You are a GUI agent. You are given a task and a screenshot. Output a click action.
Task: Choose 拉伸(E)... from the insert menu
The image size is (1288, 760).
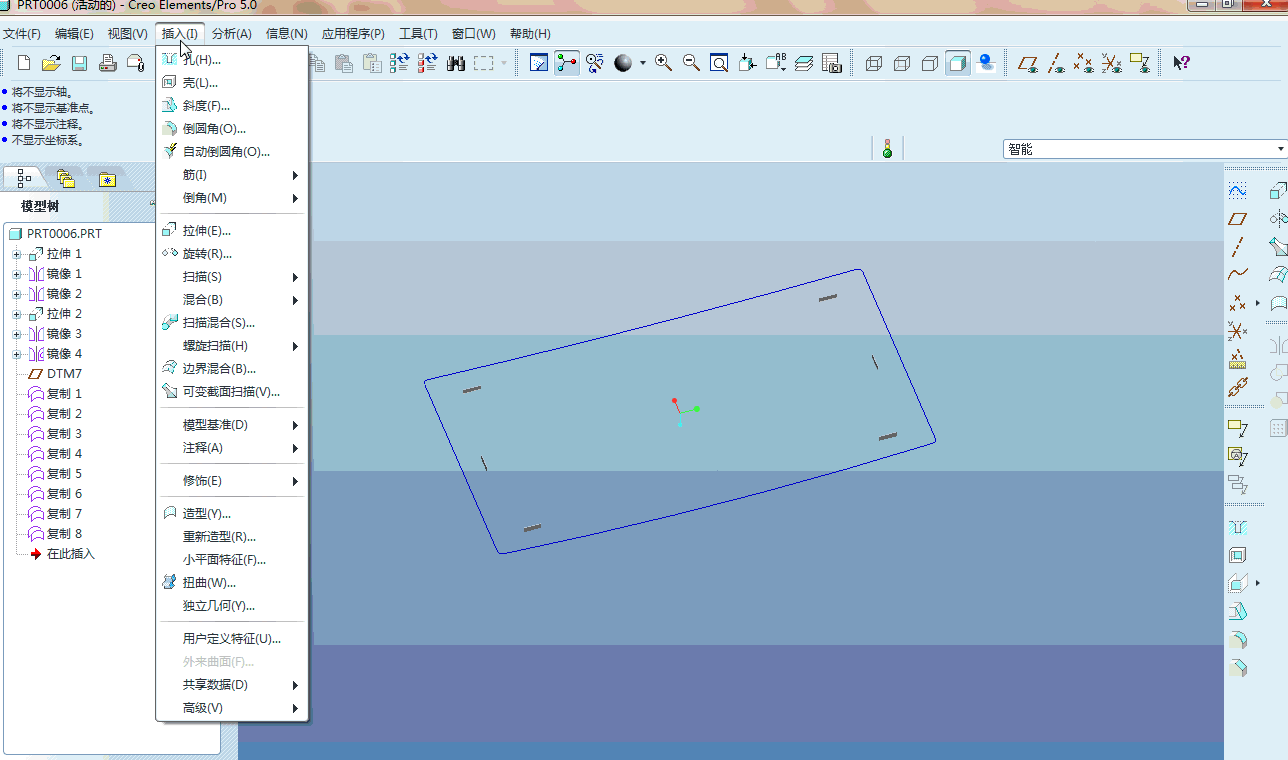232,231
